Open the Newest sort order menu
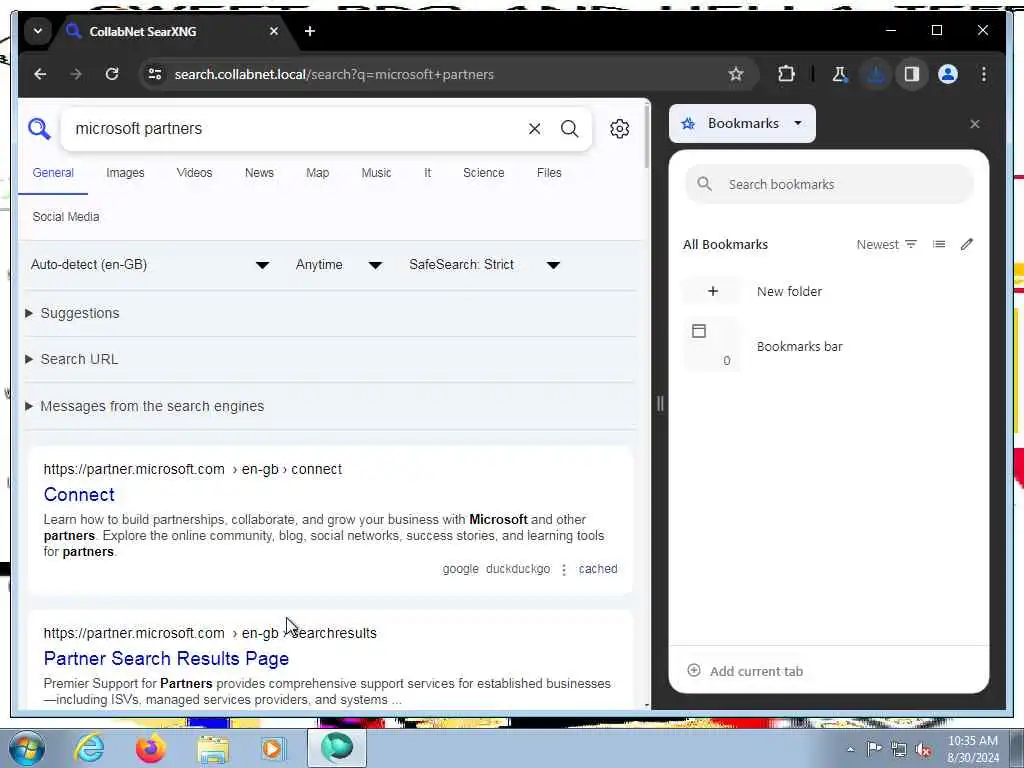Viewport: 1024px width, 768px height. (x=887, y=244)
